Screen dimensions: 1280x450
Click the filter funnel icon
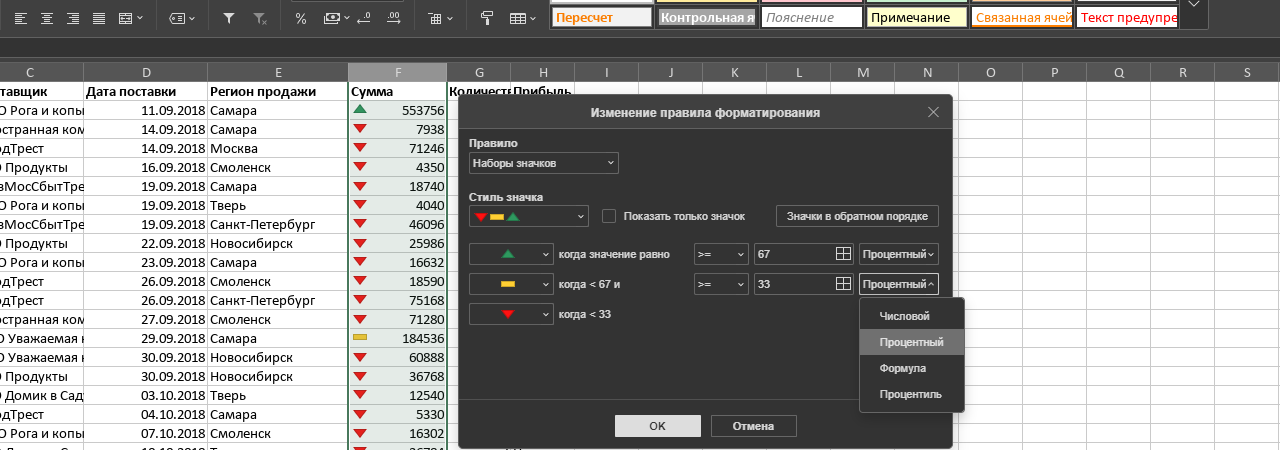pos(229,18)
